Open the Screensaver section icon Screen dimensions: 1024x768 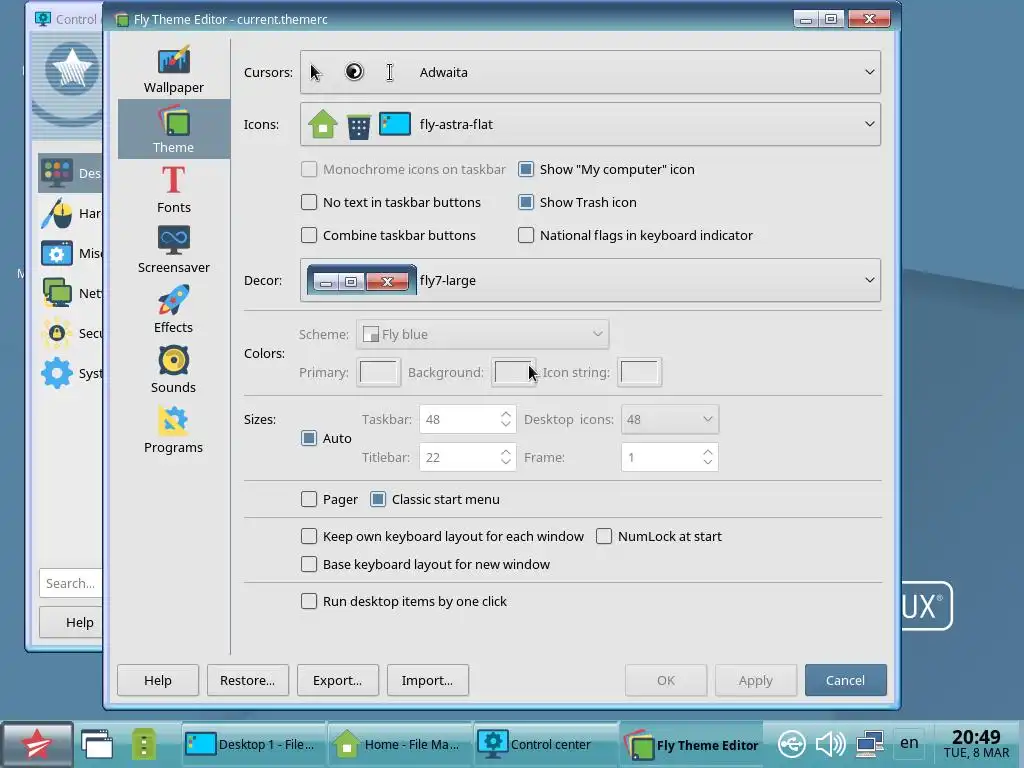[x=174, y=240]
